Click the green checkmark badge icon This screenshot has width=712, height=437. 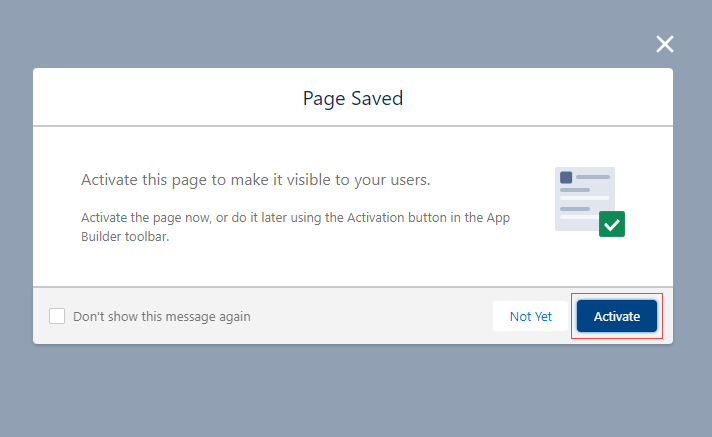(612, 224)
